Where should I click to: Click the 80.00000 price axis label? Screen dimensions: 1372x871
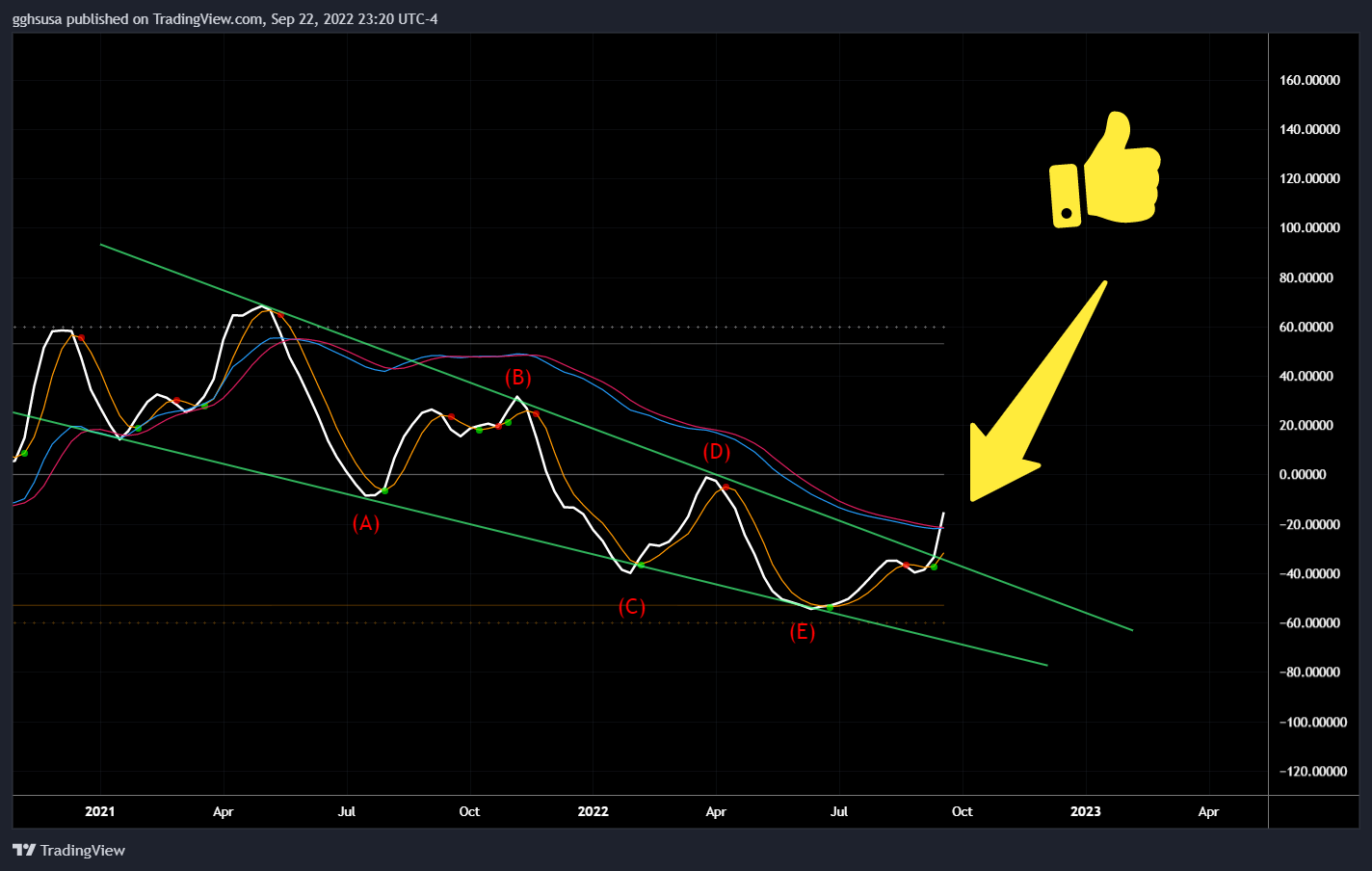tap(1306, 277)
